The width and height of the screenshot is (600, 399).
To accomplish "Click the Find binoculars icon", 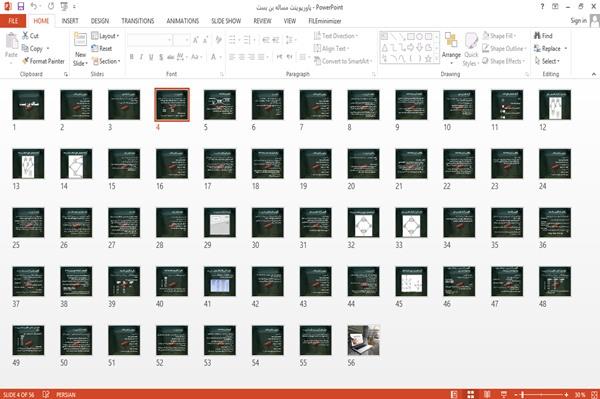I will pos(537,36).
